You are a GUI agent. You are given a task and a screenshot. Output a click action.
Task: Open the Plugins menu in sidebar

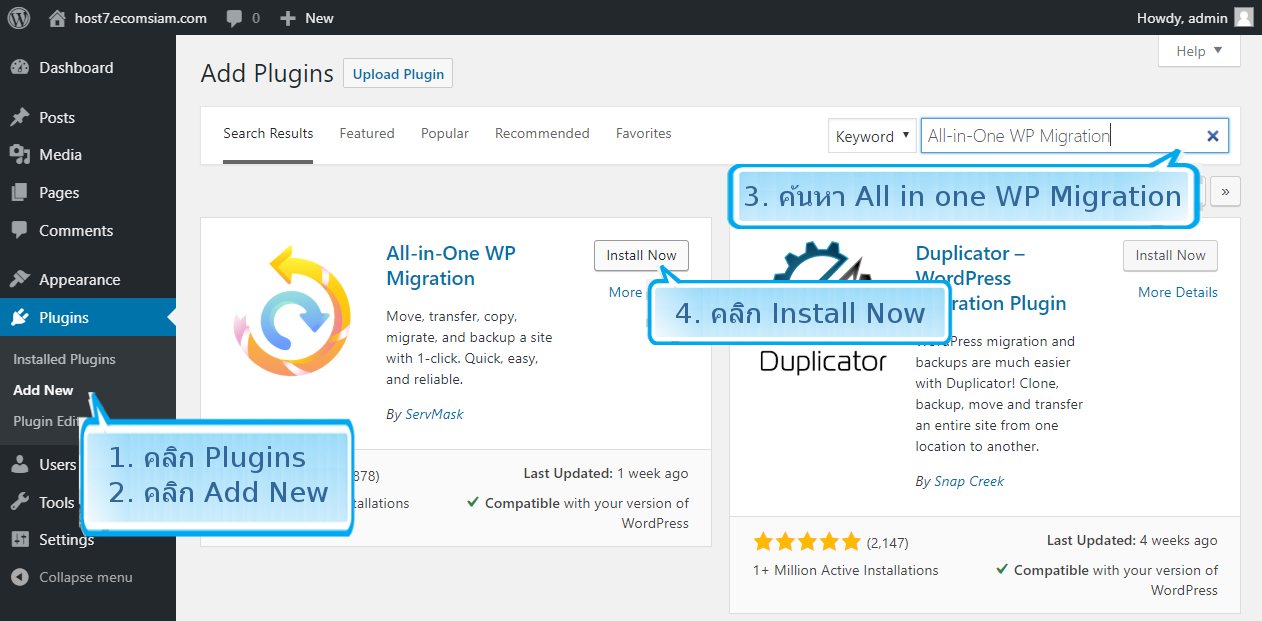(88, 318)
